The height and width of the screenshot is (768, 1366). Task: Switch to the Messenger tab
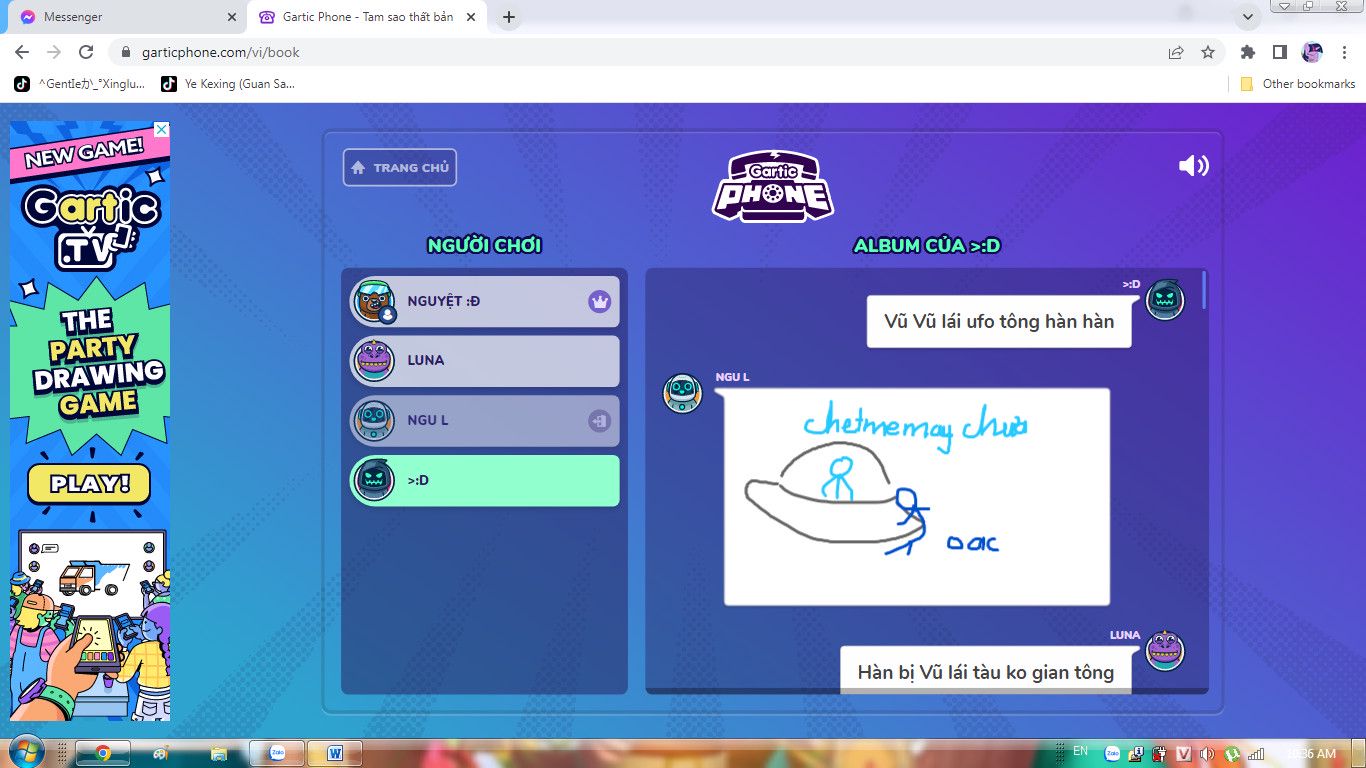coord(125,17)
